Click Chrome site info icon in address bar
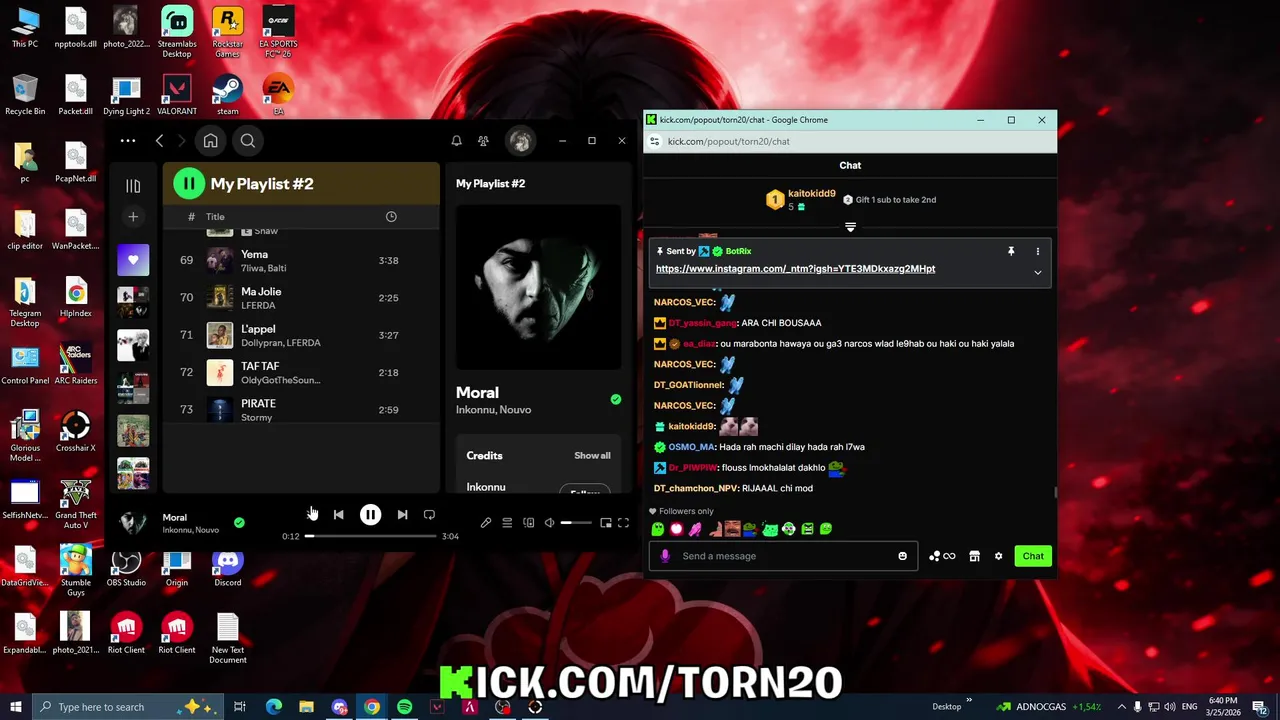Image resolution: width=1280 pixels, height=720 pixels. pos(654,142)
